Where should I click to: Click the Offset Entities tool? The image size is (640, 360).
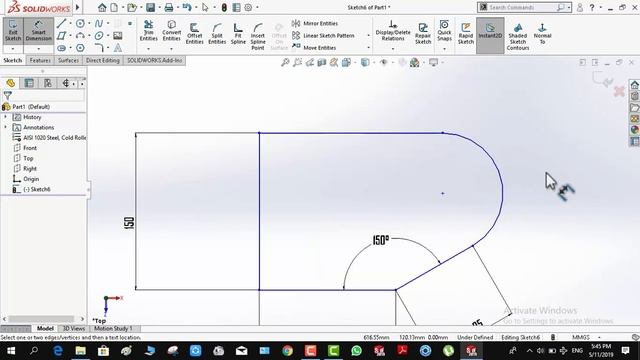coord(195,33)
